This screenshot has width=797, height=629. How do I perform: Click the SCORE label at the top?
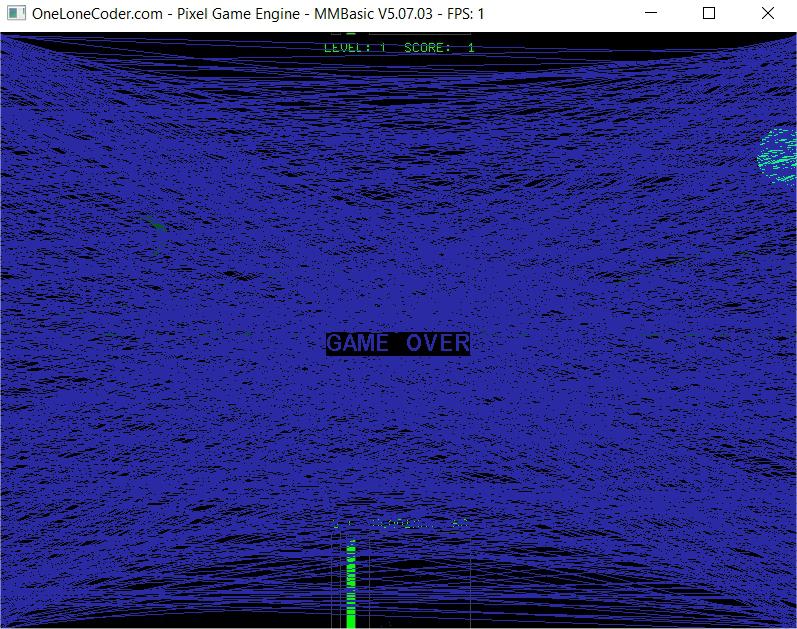428,47
